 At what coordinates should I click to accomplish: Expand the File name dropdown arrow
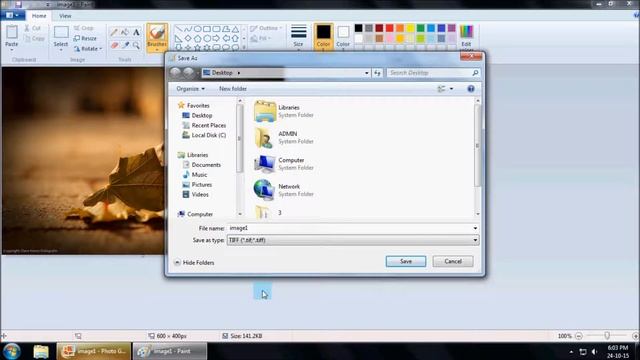point(475,228)
